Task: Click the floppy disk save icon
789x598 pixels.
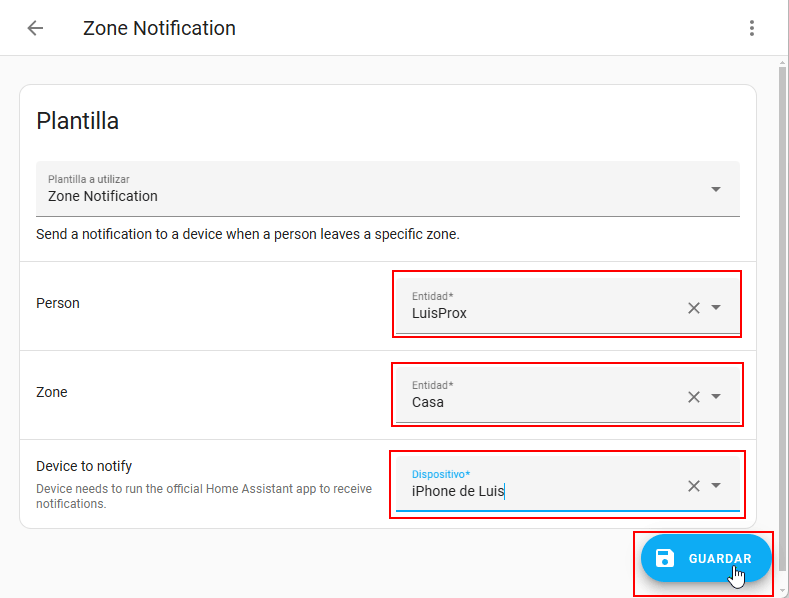Action: (x=665, y=559)
